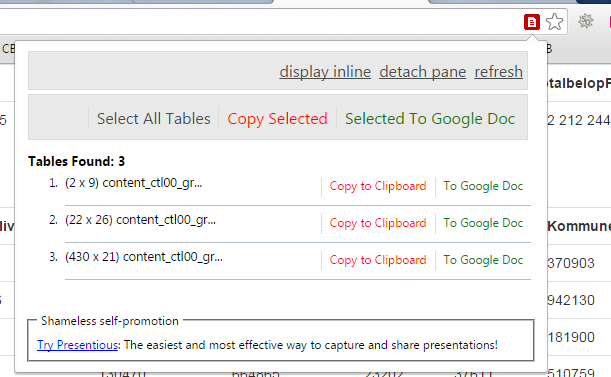Click the display inline link
611x377 pixels.
pyautogui.click(x=325, y=72)
